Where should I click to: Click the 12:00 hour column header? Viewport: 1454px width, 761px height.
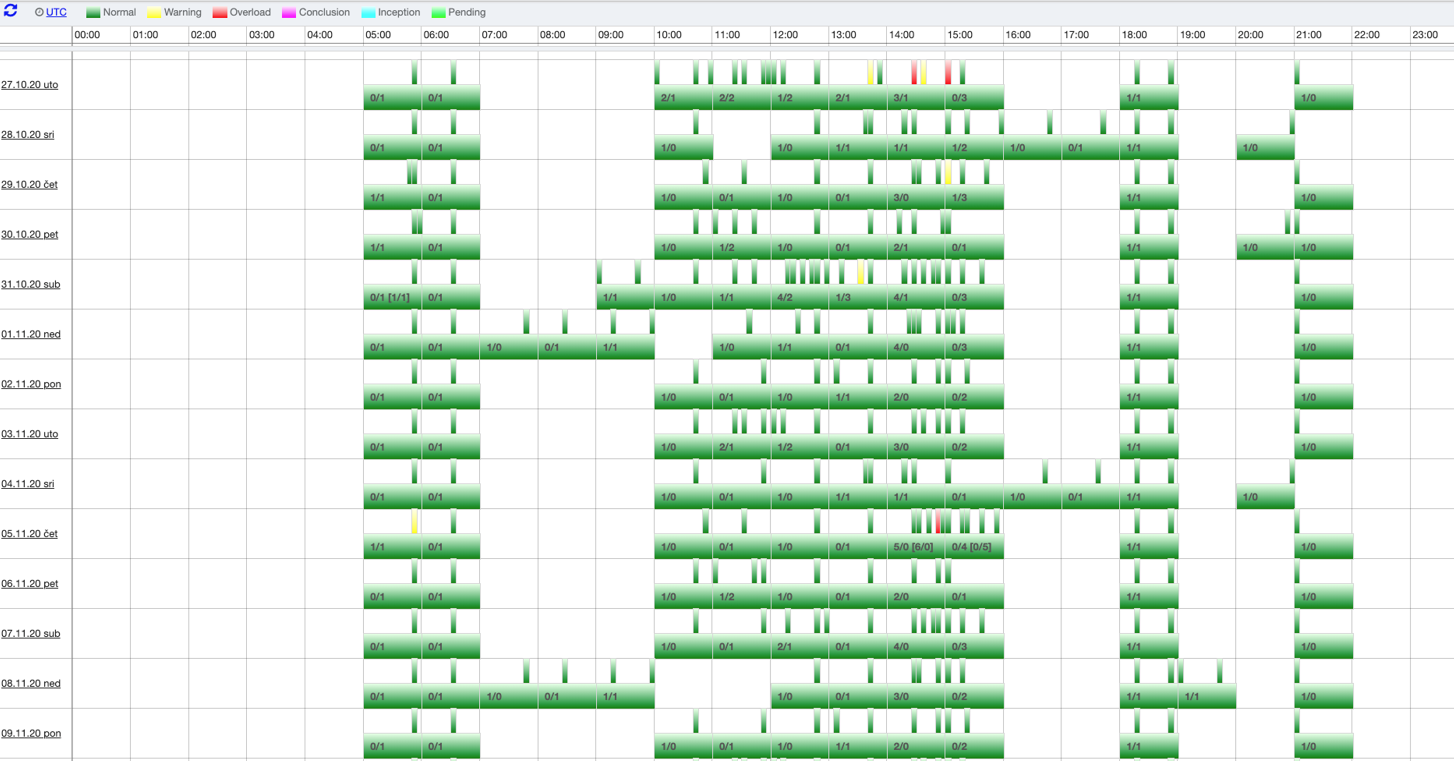click(x=785, y=35)
